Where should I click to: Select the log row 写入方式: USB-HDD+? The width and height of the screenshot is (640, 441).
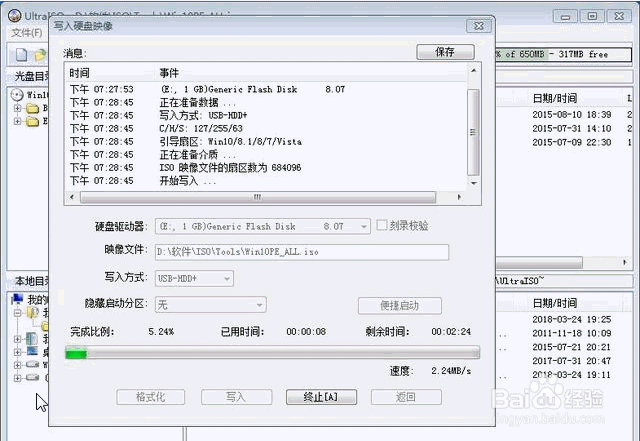265,116
